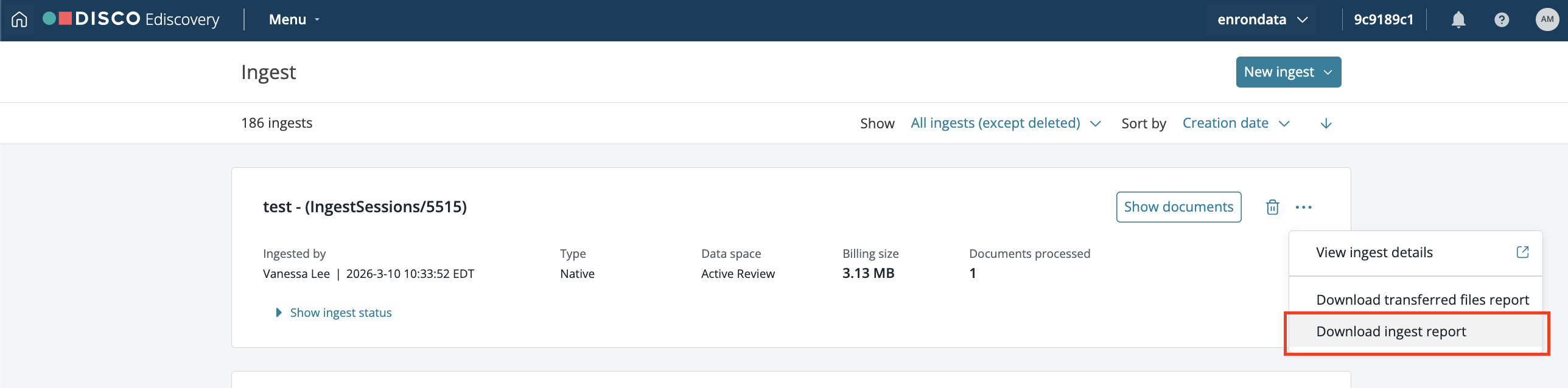Click Active Review data space value

click(738, 274)
